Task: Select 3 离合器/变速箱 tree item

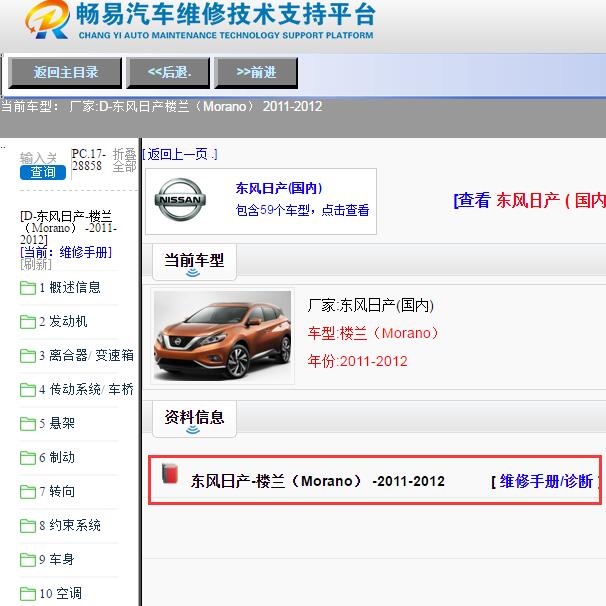Action: tap(86, 356)
